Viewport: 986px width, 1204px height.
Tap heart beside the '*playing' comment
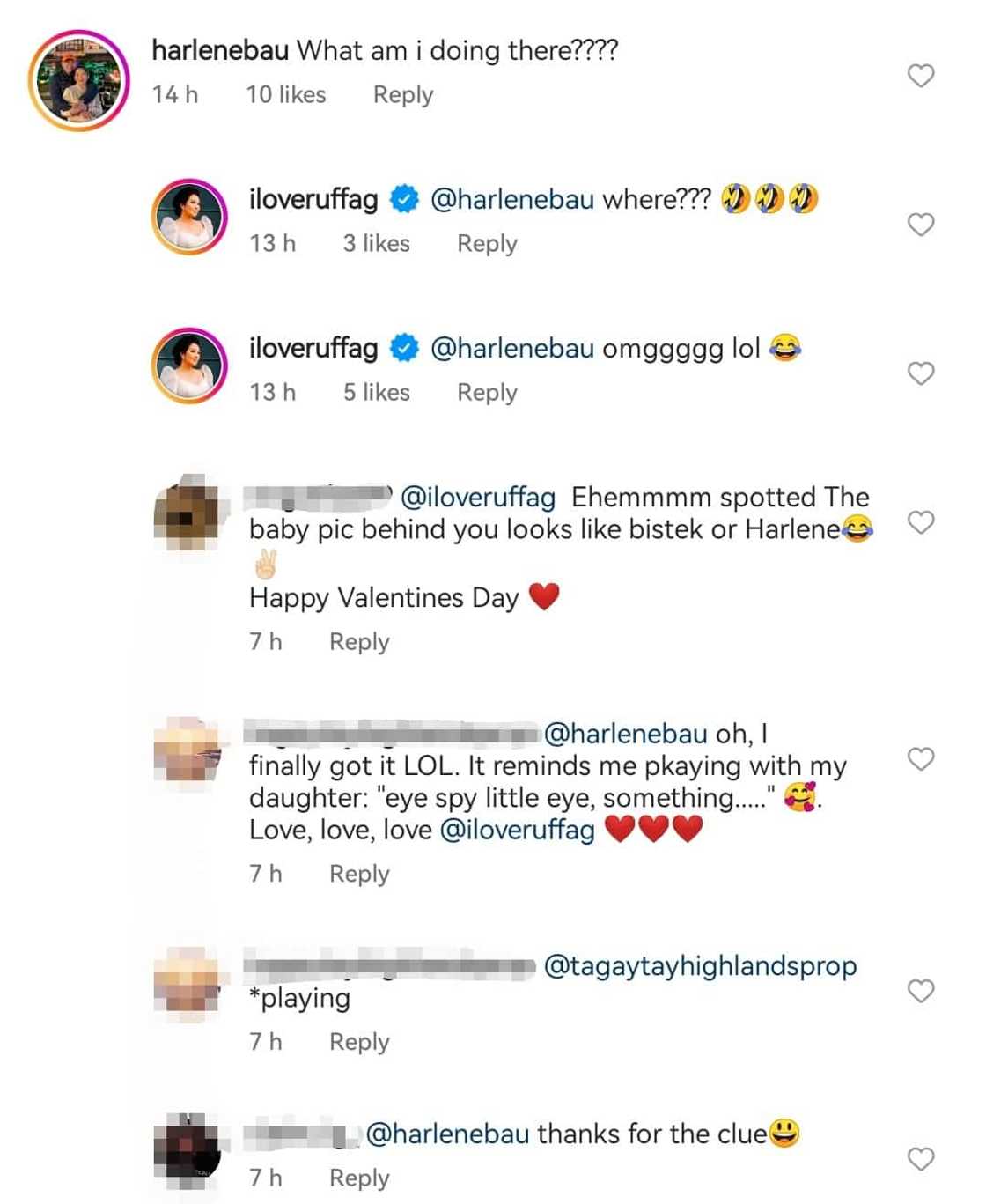920,991
